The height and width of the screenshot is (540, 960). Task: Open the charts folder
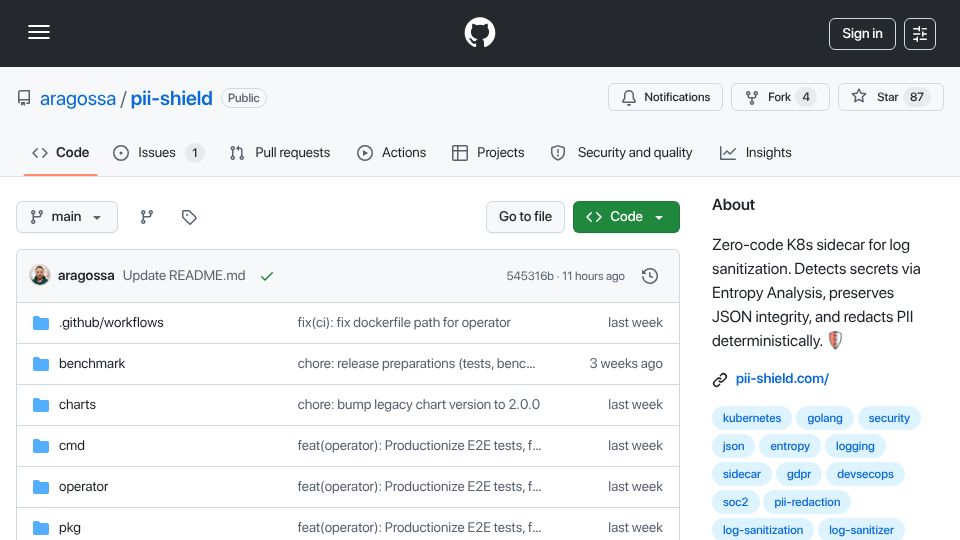[x=77, y=405]
